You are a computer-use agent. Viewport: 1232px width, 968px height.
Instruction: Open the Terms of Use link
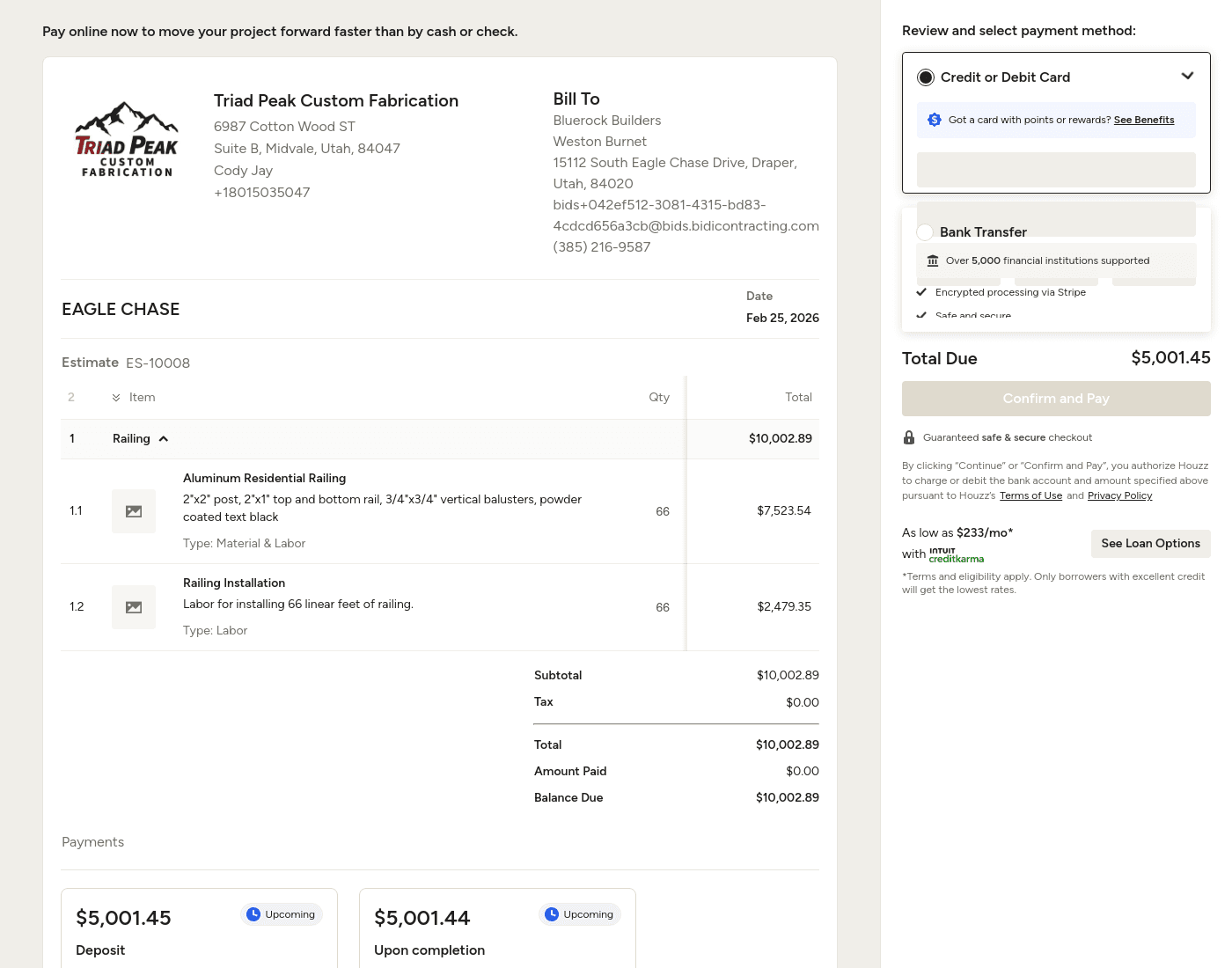1030,496
